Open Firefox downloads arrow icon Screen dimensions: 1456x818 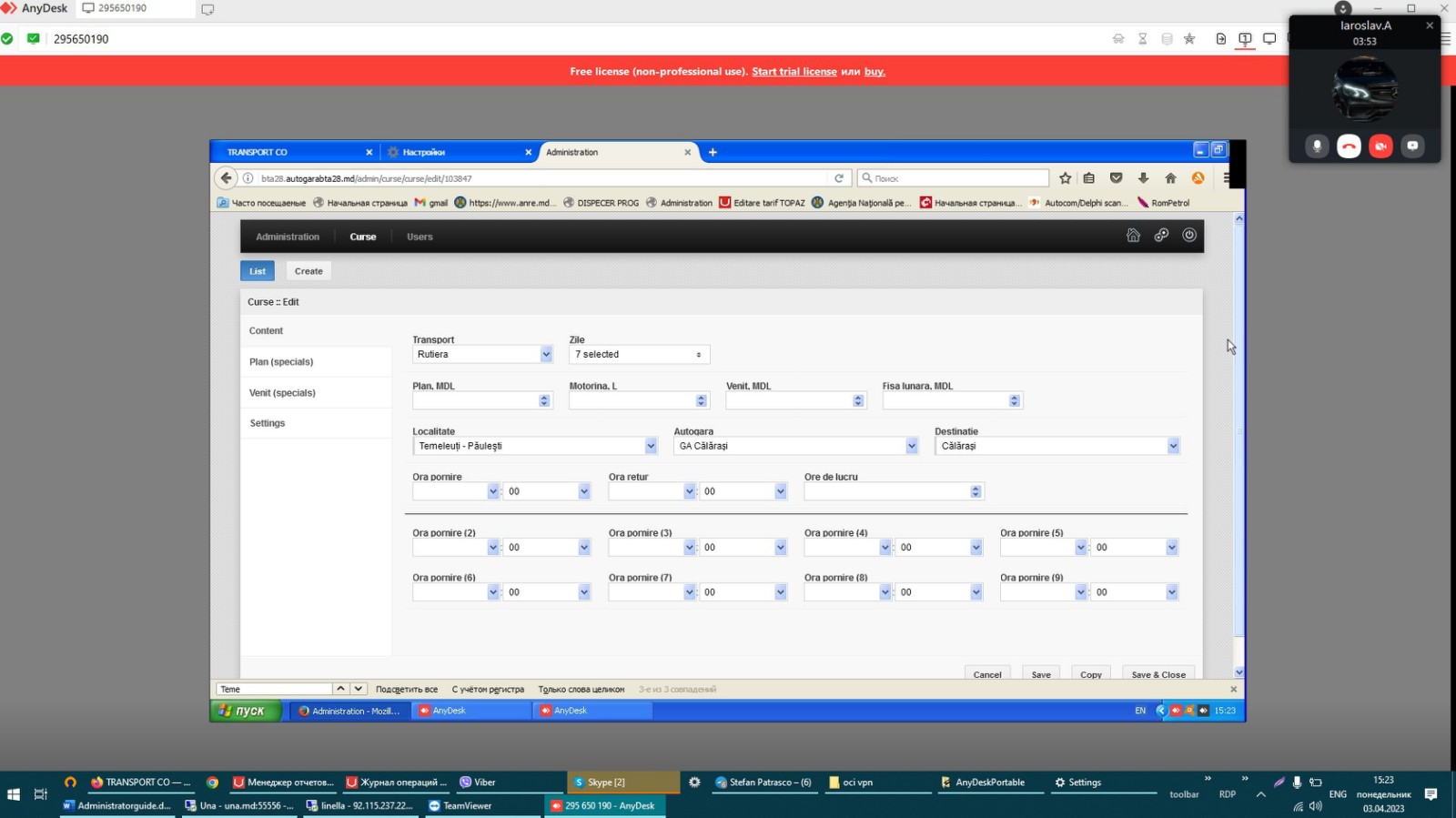pyautogui.click(x=1143, y=178)
